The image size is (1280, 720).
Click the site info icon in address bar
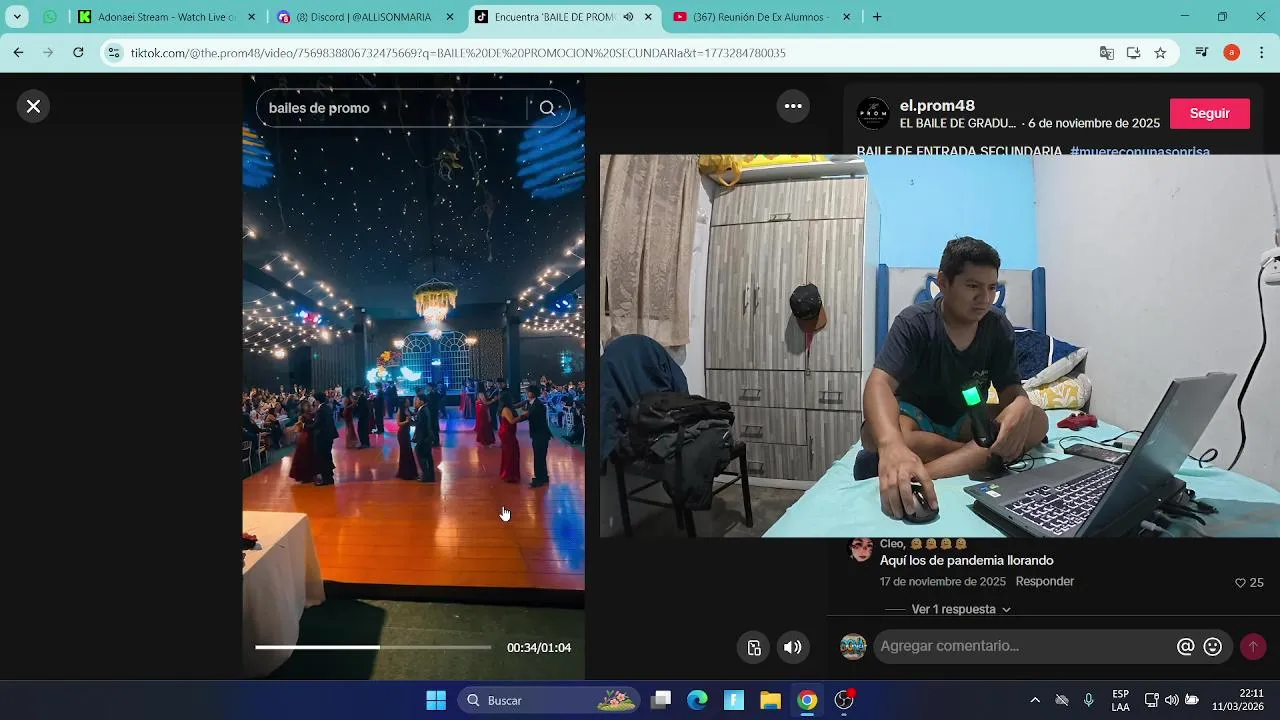(x=114, y=53)
